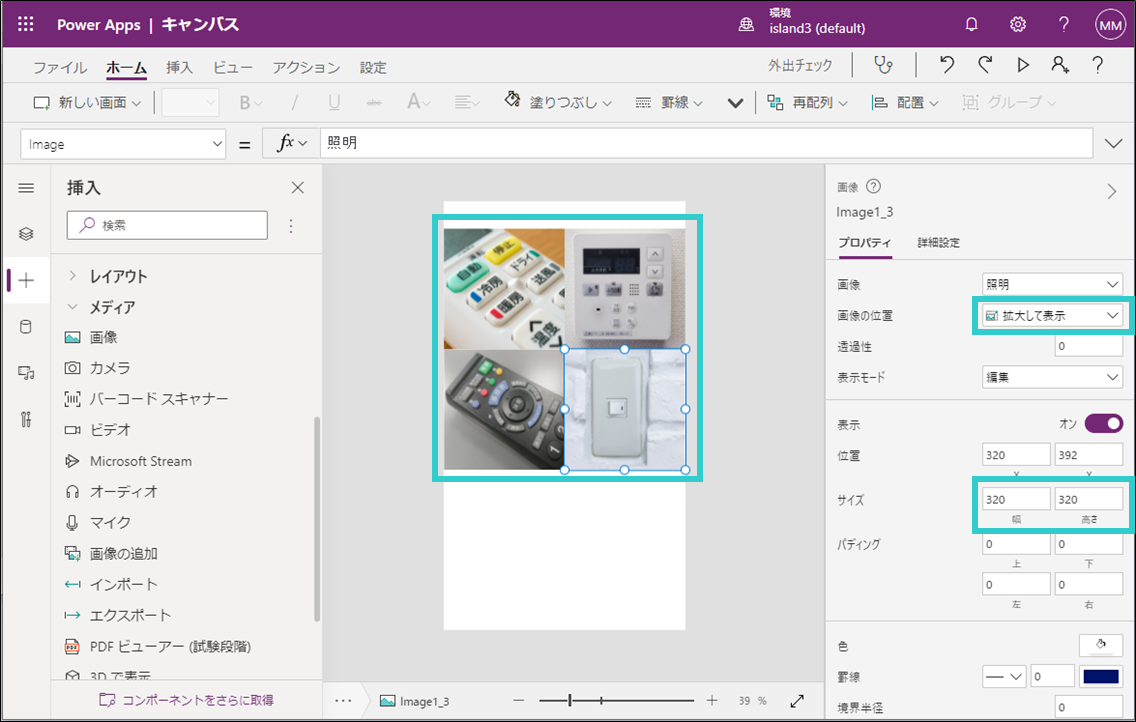Undo the last action
1136x722 pixels.
pyautogui.click(x=946, y=65)
